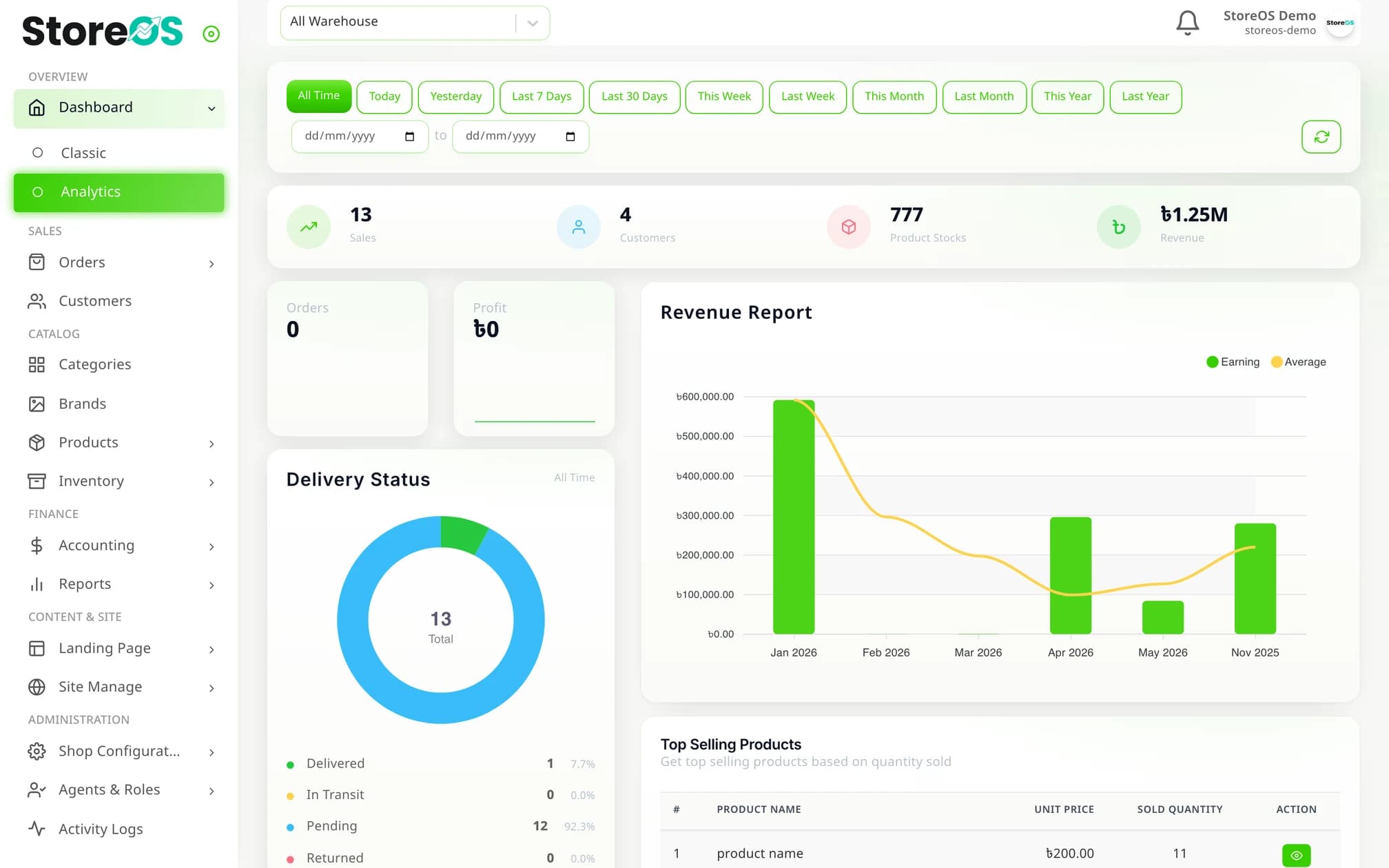Expand the Agents & Roles submenu
The image size is (1389, 868).
pos(119,790)
